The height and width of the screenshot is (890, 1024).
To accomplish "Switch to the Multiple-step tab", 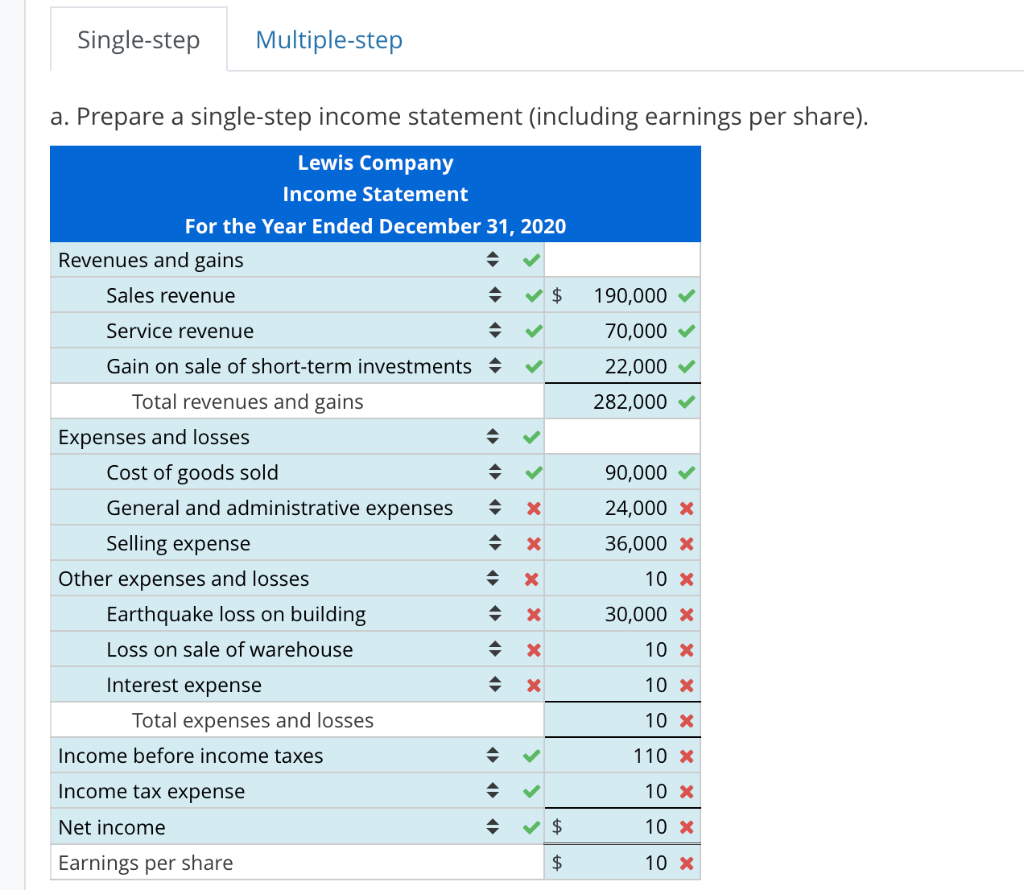I will click(x=328, y=39).
